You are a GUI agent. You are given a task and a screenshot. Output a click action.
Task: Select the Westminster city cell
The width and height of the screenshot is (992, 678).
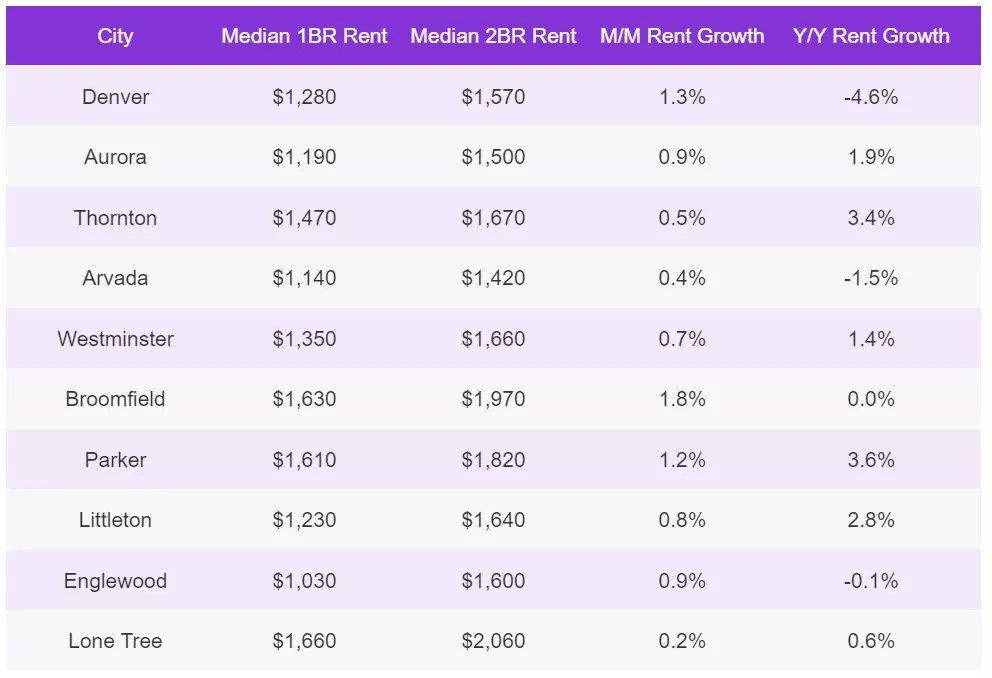[x=115, y=339]
